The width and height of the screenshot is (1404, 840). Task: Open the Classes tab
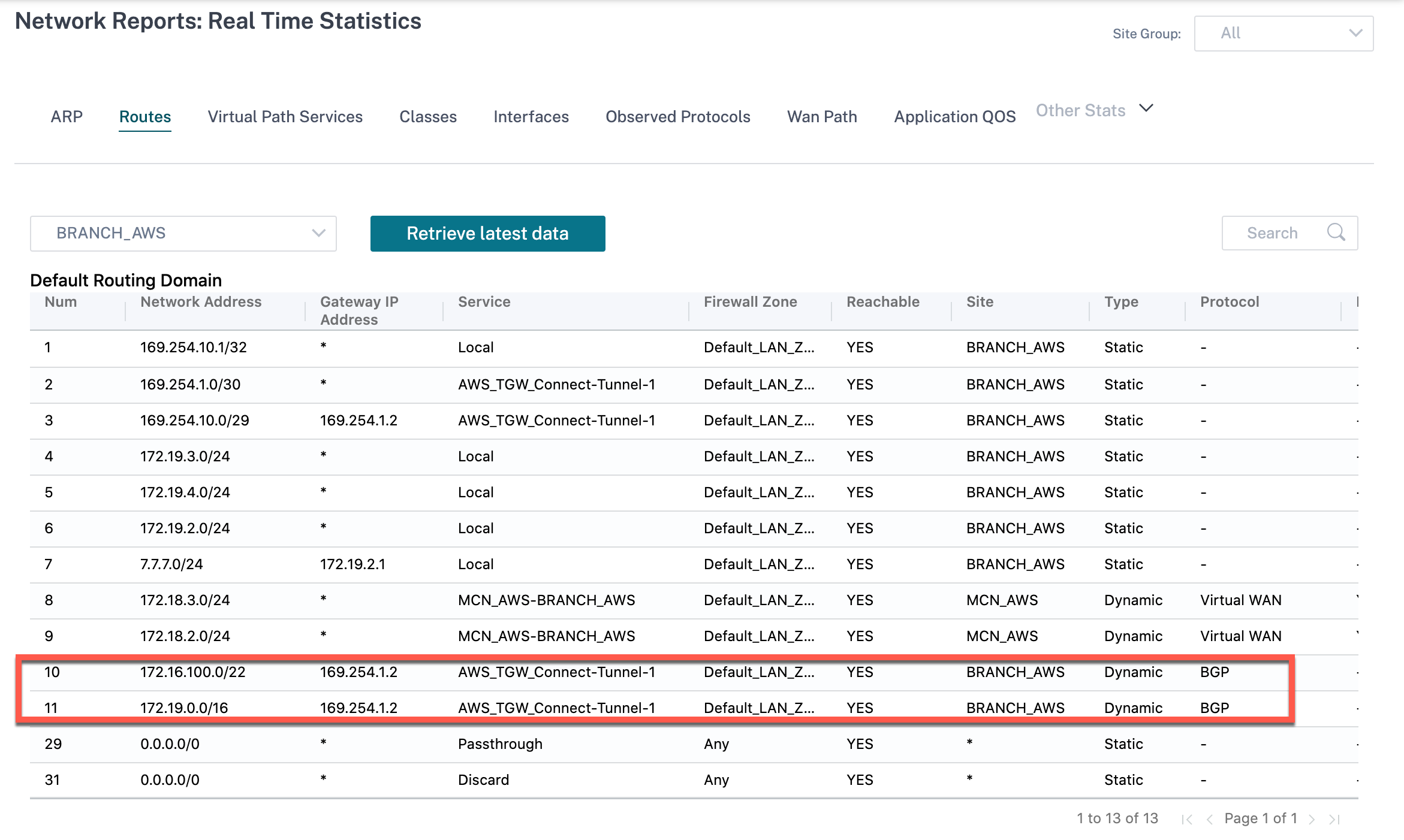tap(428, 116)
